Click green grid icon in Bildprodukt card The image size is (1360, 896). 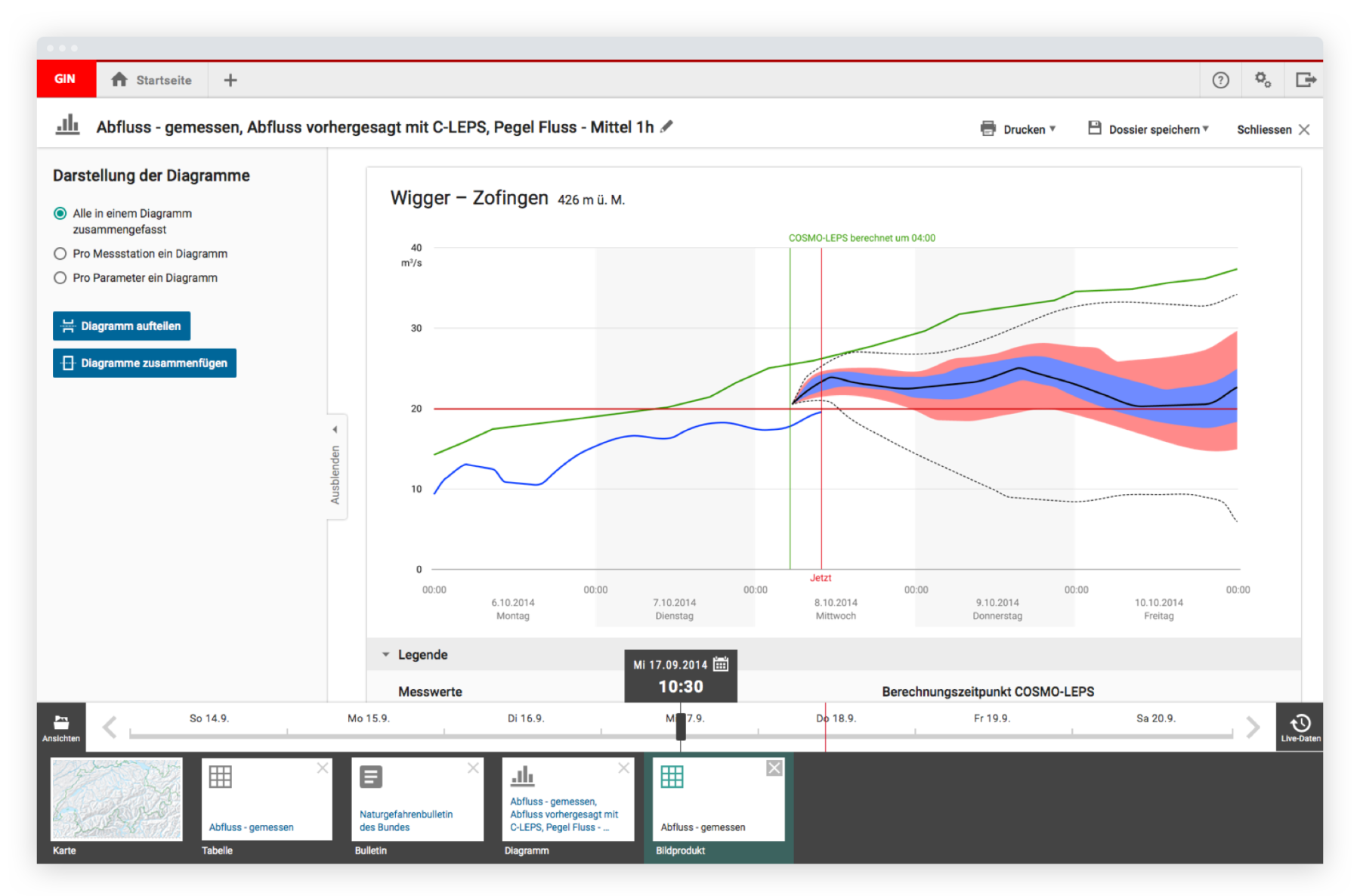(672, 777)
